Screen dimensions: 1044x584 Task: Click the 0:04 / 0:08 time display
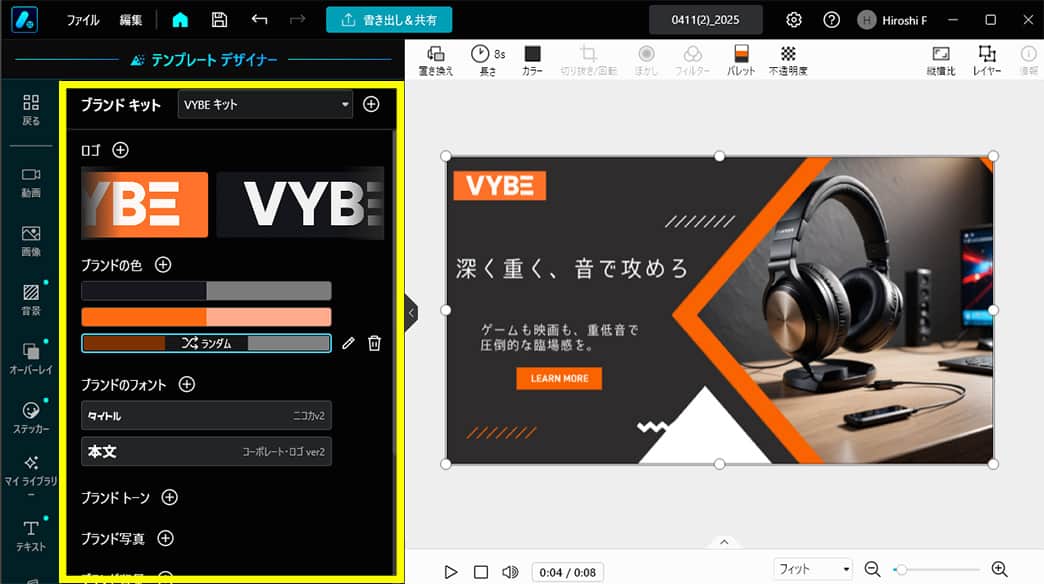tap(567, 572)
